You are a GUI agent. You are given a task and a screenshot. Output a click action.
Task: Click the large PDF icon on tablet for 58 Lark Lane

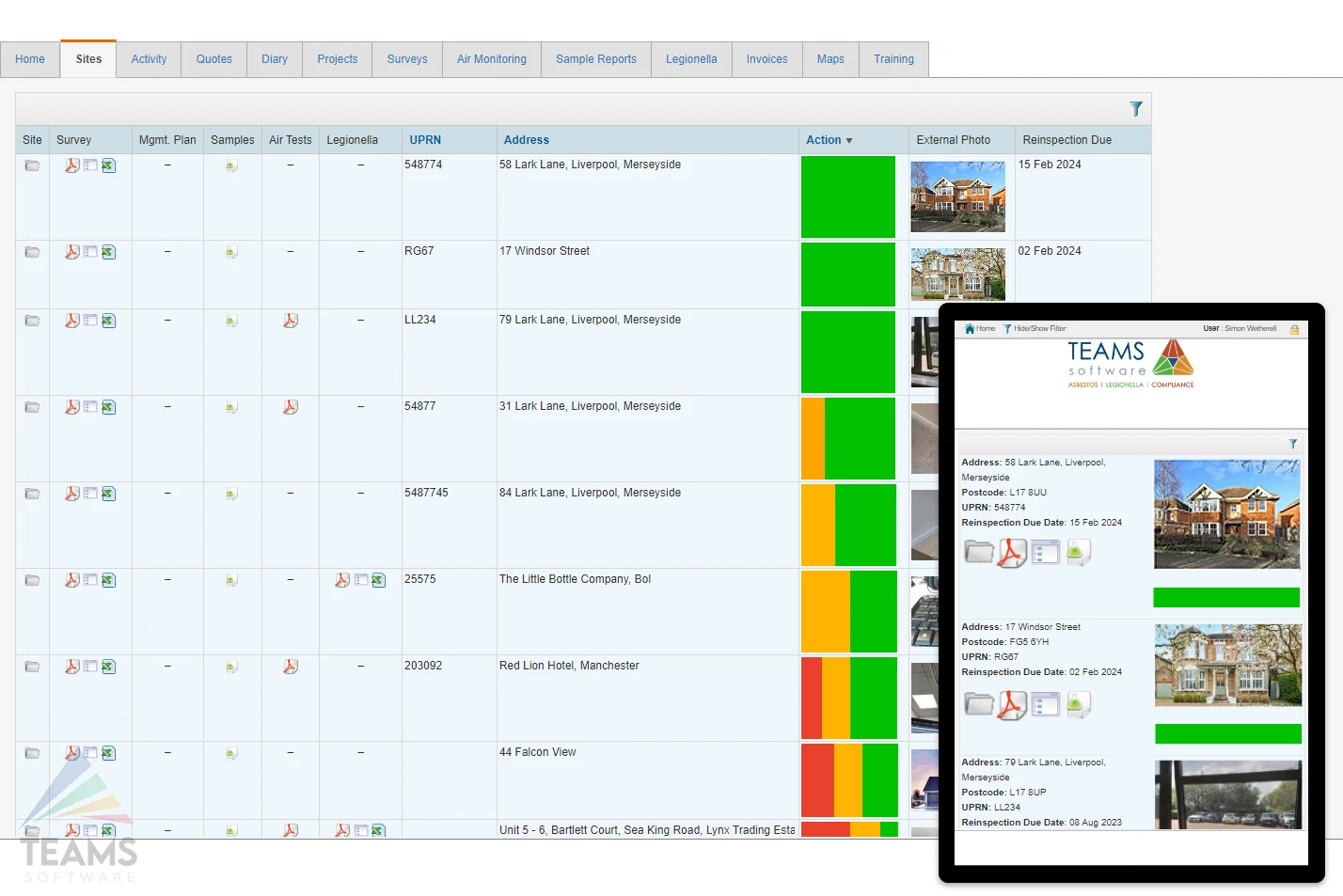point(1011,552)
